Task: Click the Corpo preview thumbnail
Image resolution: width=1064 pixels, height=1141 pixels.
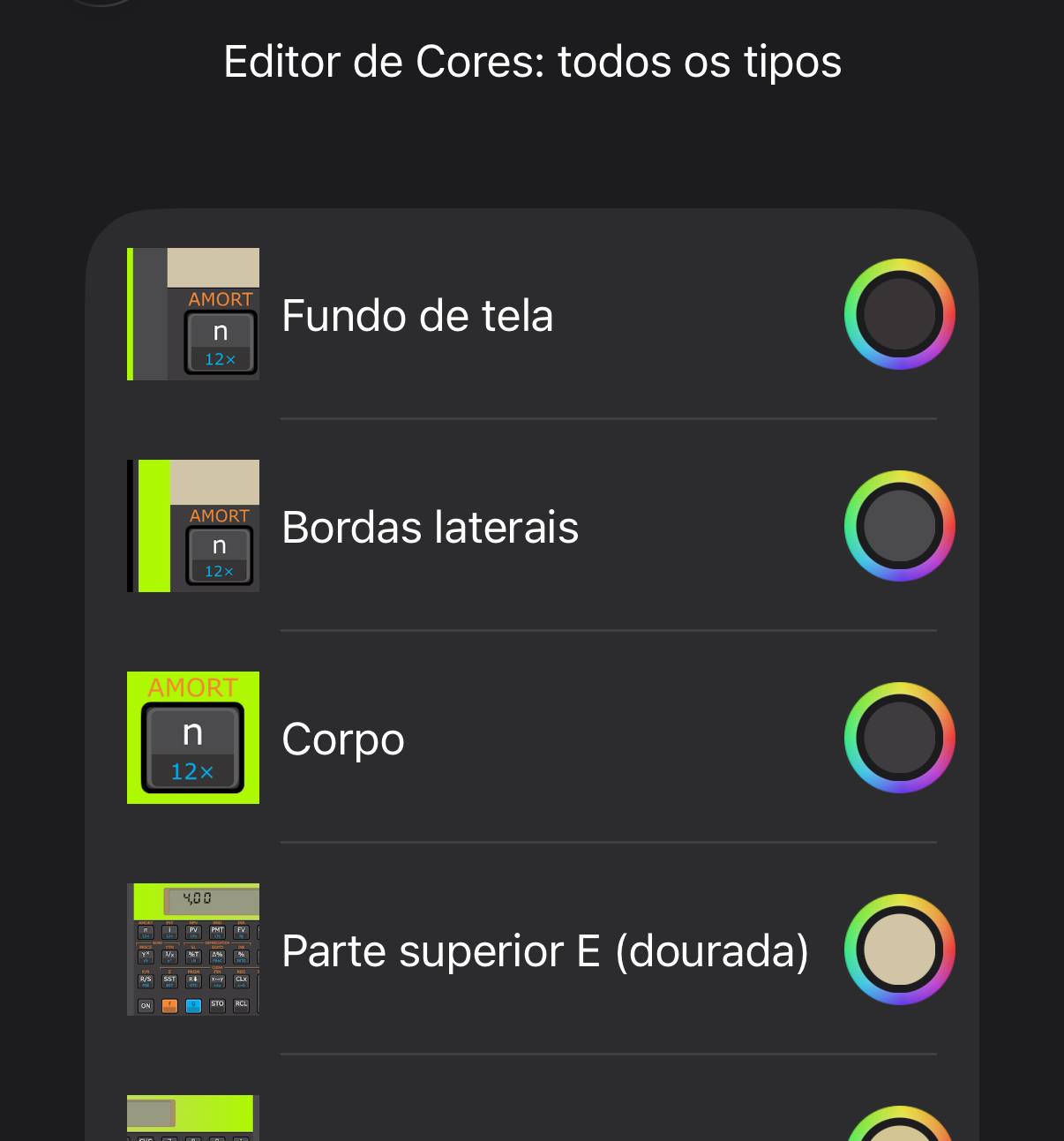Action: click(193, 738)
